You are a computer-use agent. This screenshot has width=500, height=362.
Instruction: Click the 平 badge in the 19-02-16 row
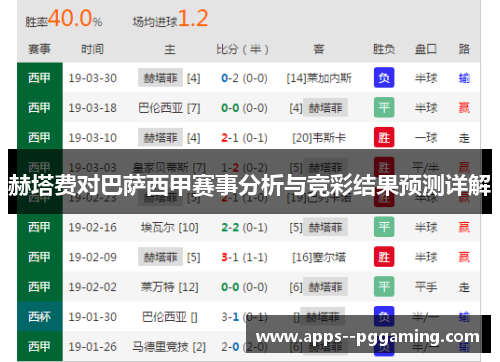tap(384, 227)
